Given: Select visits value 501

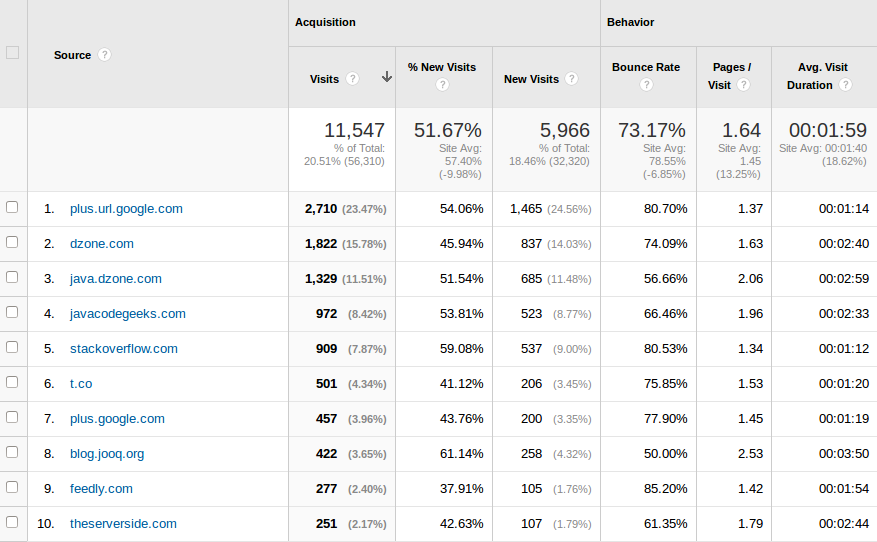Looking at the screenshot, I should tap(327, 384).
